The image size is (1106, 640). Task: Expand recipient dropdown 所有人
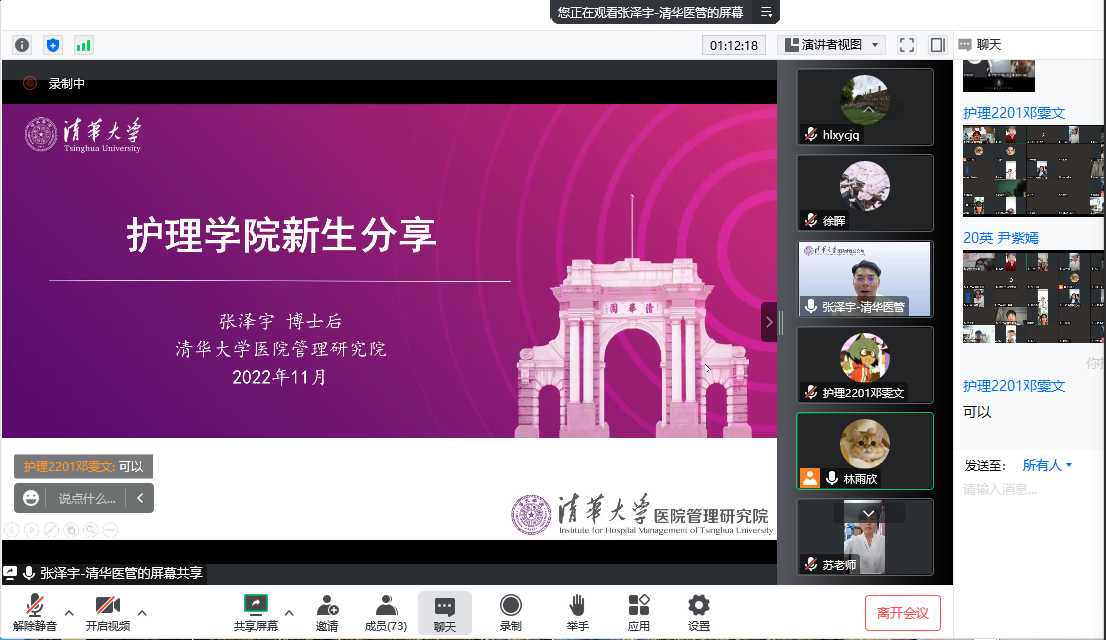pos(1047,465)
